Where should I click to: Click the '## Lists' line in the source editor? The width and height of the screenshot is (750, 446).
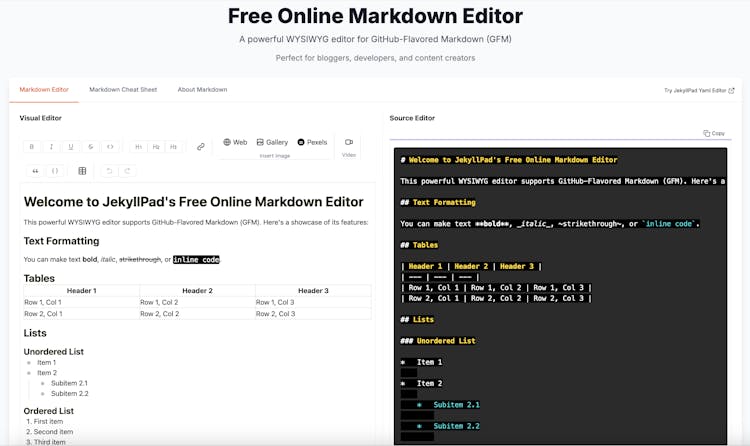(417, 319)
